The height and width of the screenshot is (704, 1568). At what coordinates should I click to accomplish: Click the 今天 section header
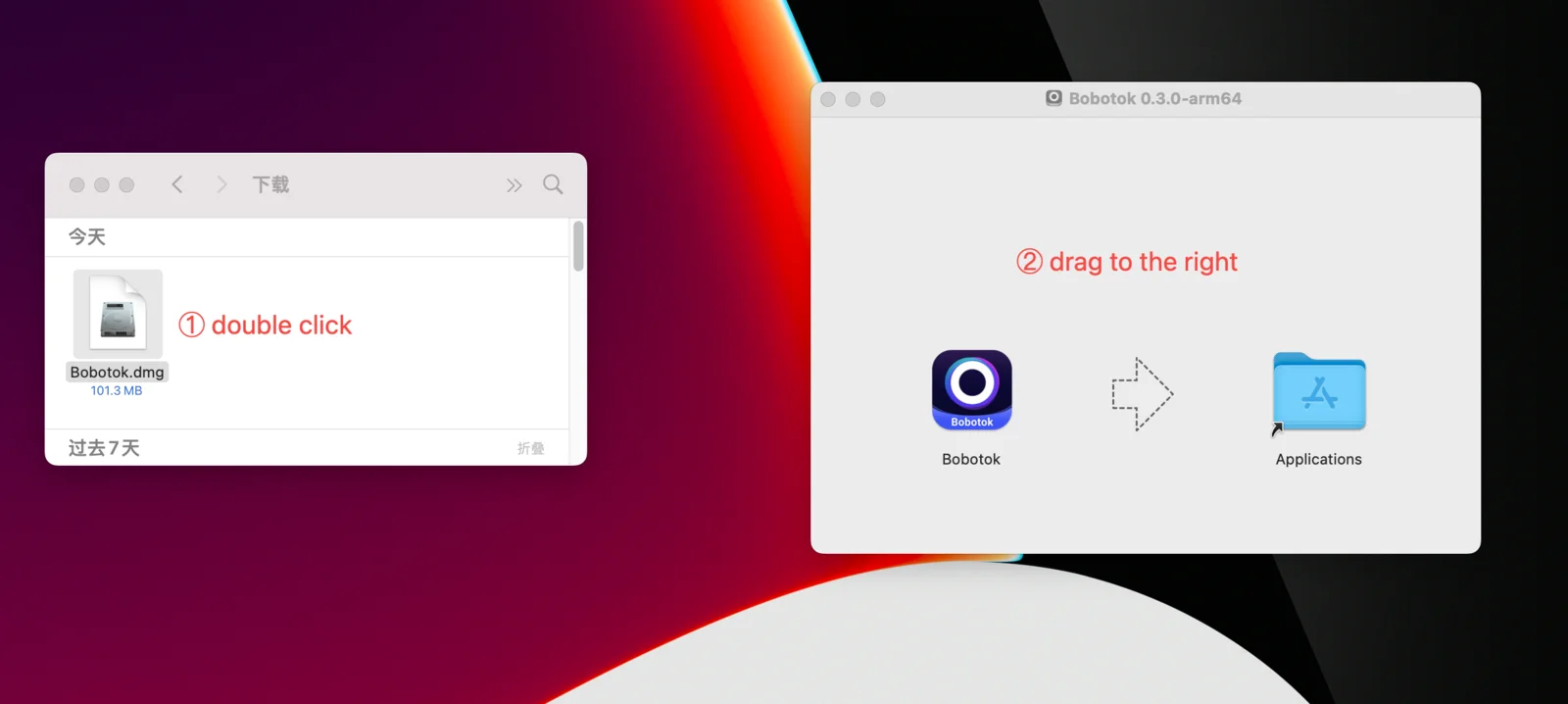[87, 236]
